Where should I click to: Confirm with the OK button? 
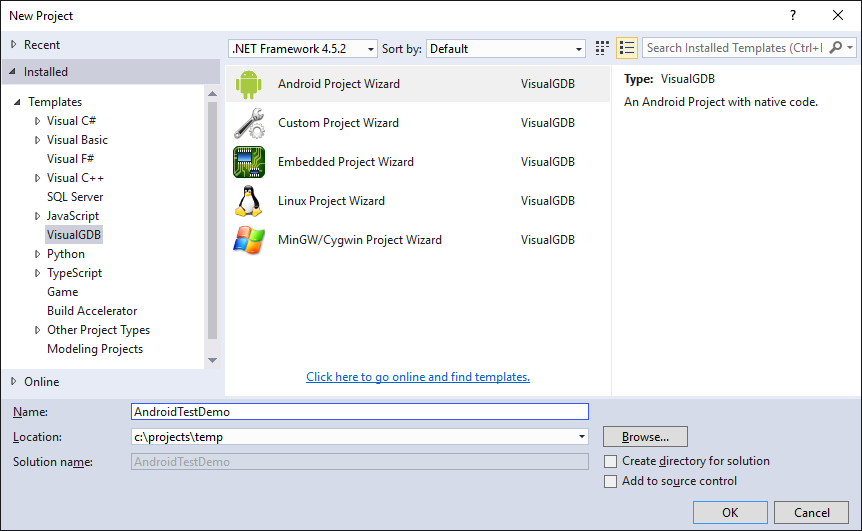[x=730, y=513]
